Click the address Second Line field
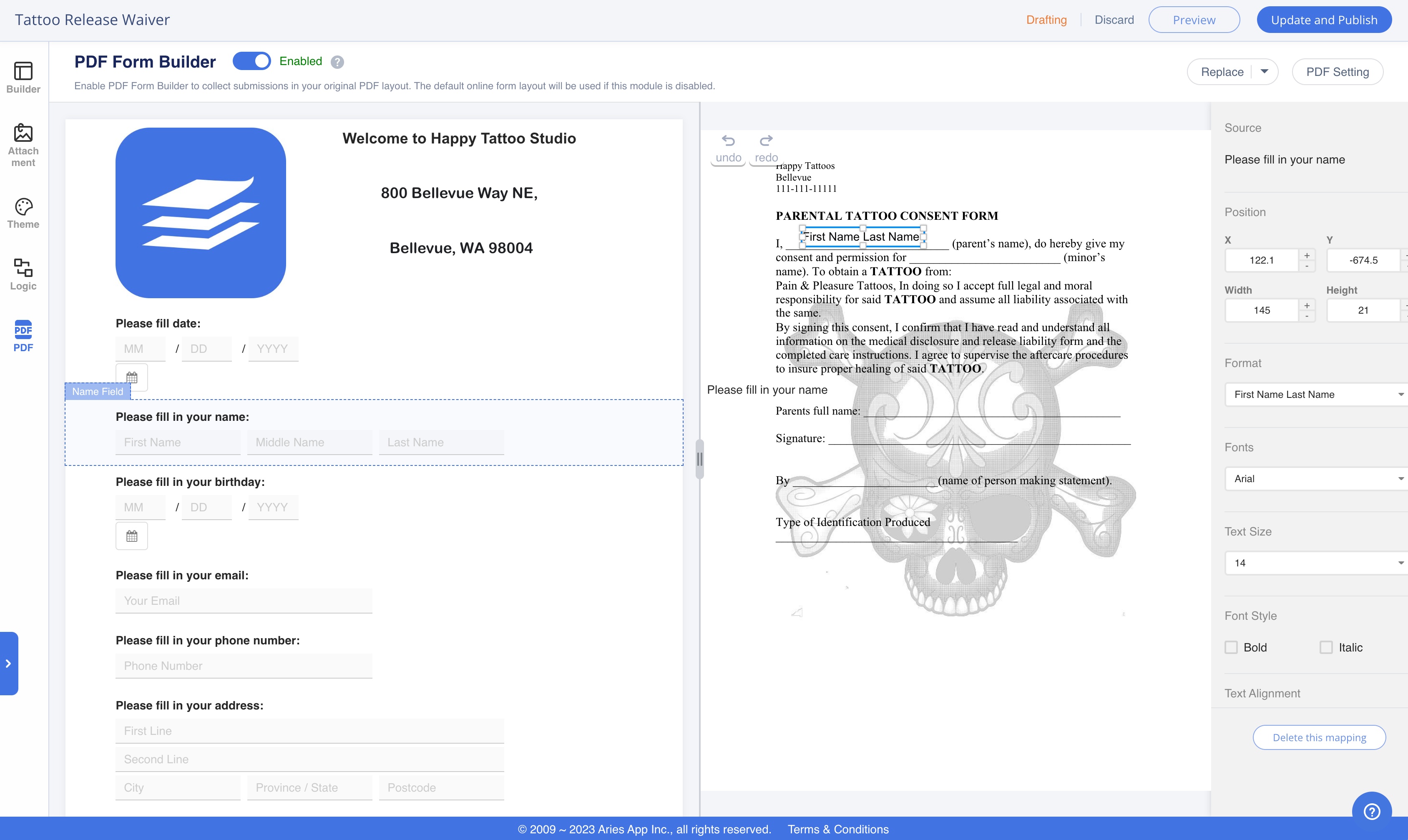 click(310, 760)
